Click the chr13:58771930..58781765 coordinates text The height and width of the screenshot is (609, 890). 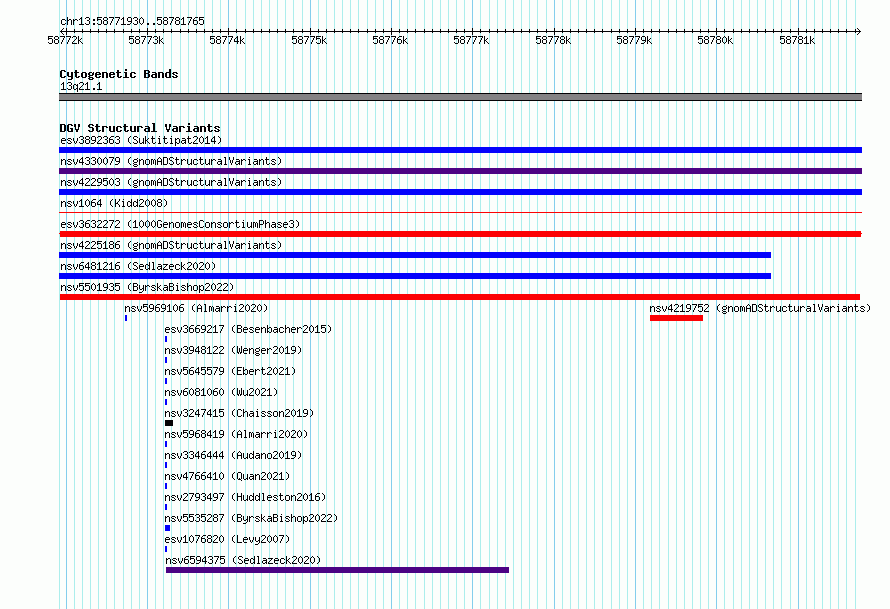click(132, 21)
